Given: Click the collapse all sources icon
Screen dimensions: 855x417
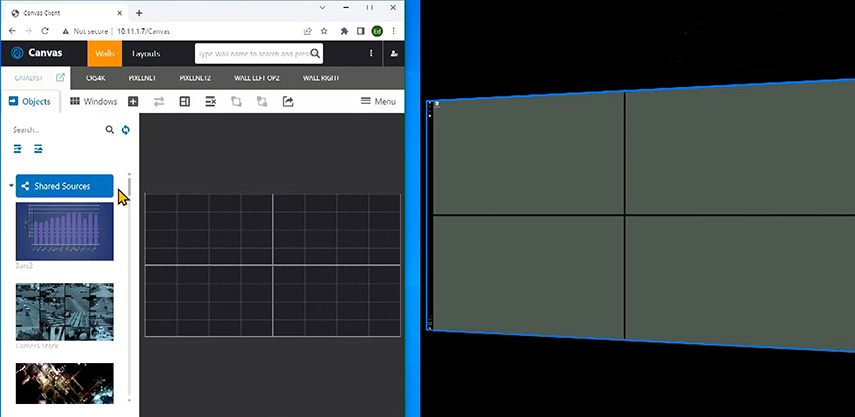Looking at the screenshot, I should coord(38,149).
